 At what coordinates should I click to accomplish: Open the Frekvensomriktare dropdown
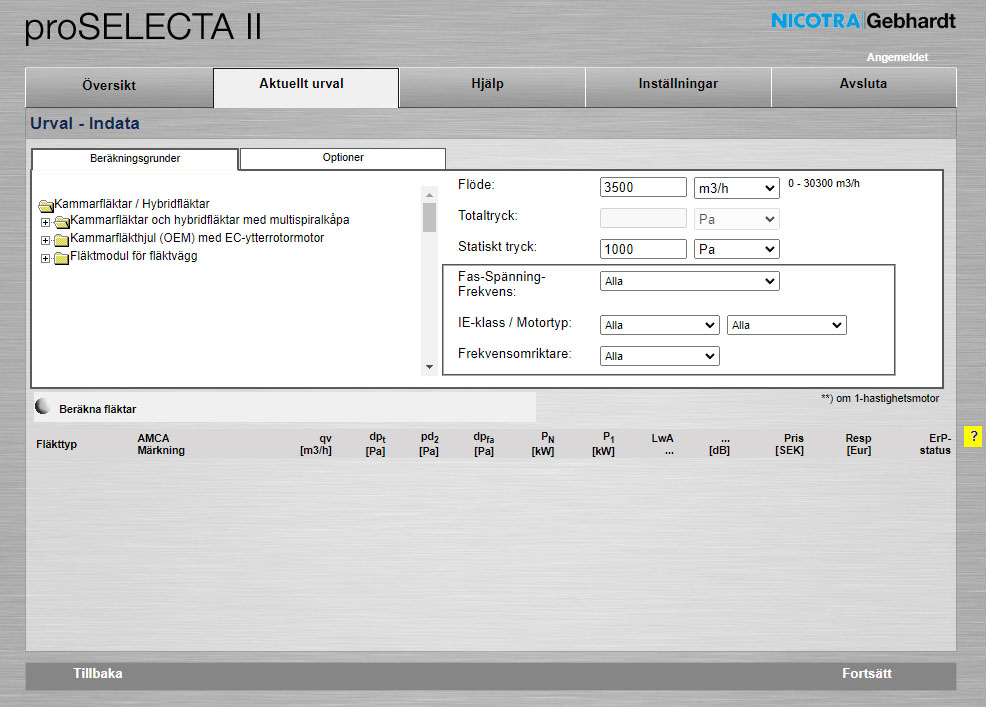(659, 356)
